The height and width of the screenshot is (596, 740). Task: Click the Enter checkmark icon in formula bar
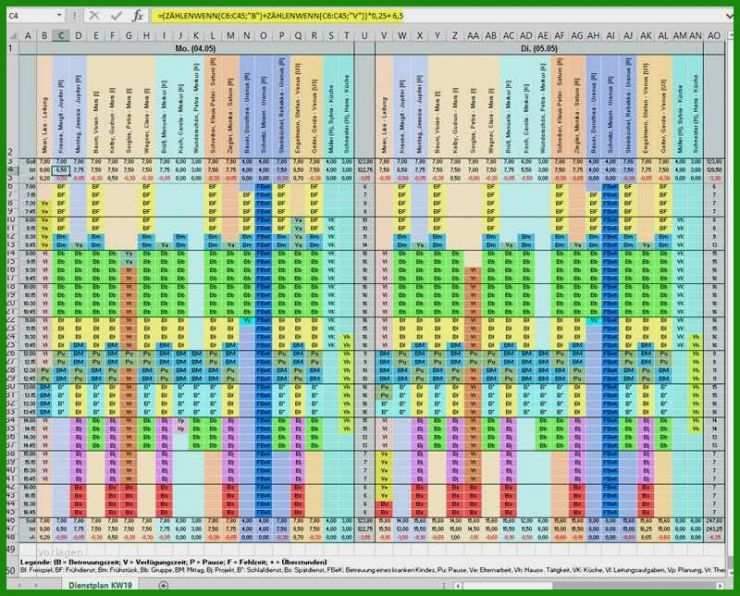pos(115,17)
